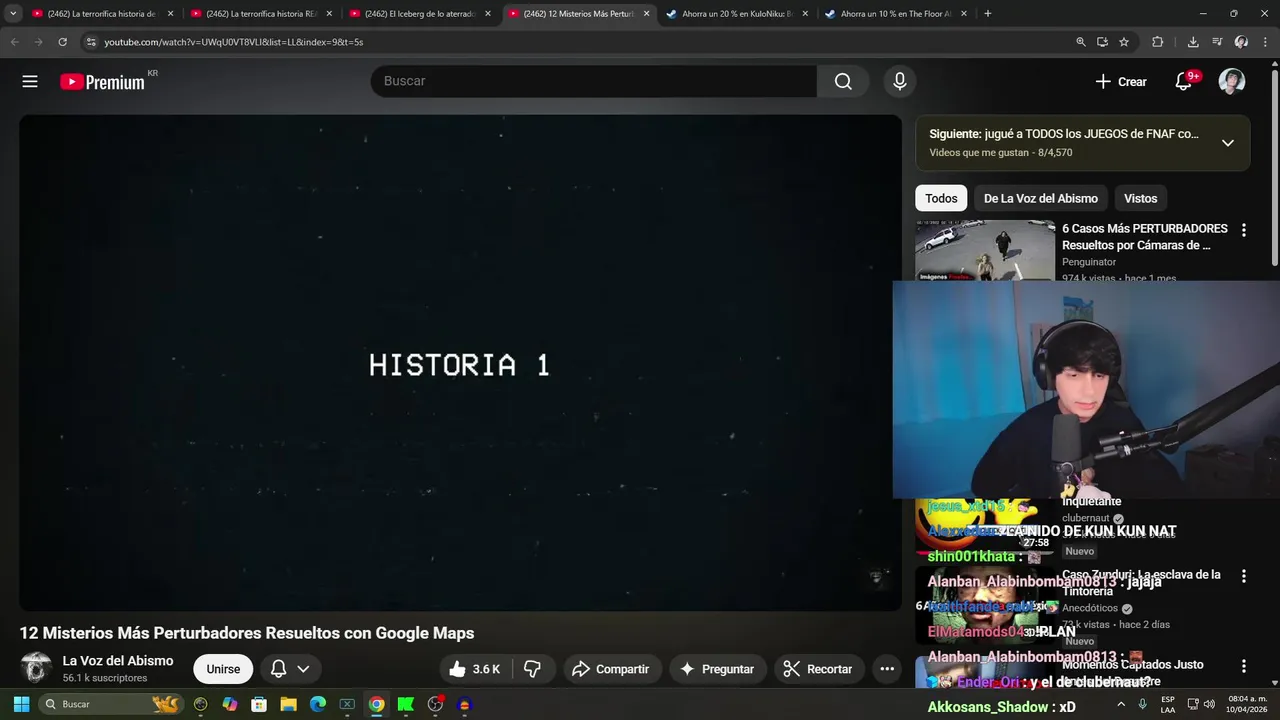The height and width of the screenshot is (720, 1280).
Task: Open the taskbar clock showing 08:04 a. m.
Action: pos(1247,704)
